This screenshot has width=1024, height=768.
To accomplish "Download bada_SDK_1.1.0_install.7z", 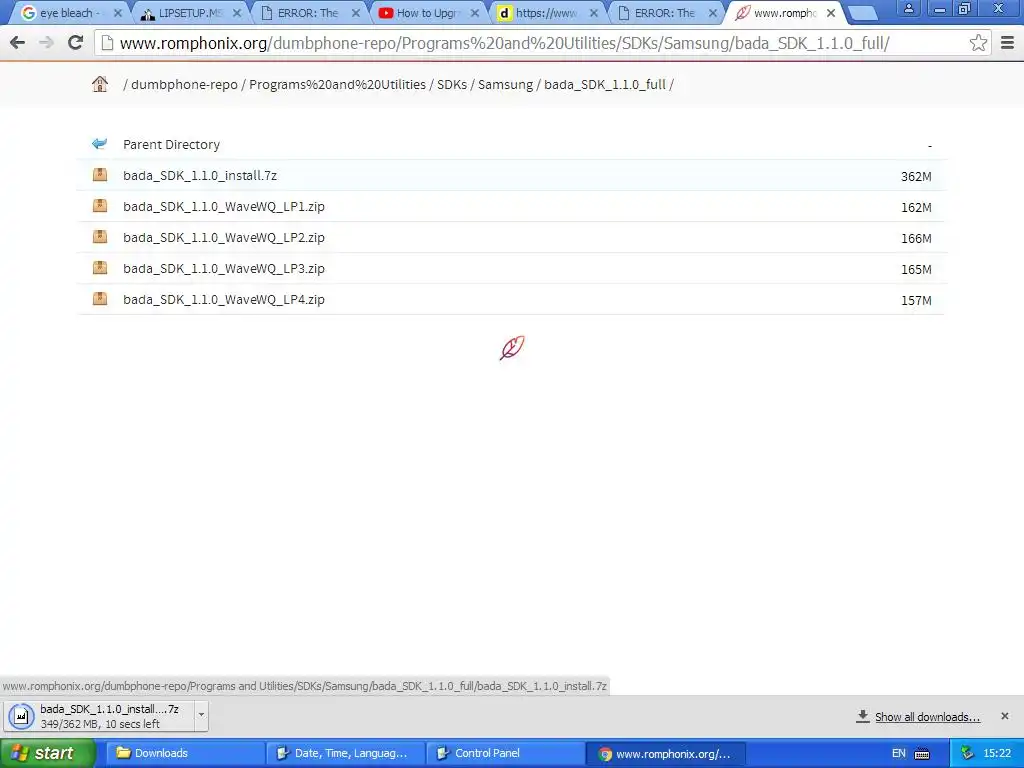I will click(x=200, y=175).
